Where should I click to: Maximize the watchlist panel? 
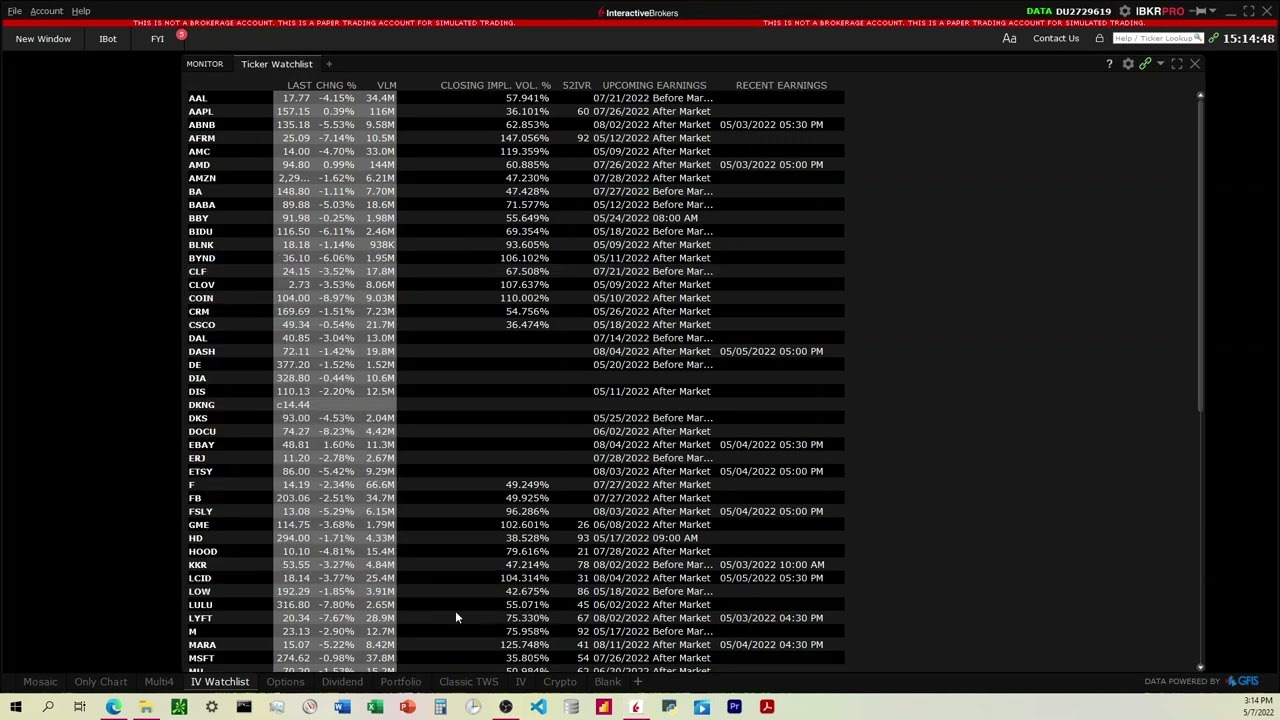point(1177,64)
